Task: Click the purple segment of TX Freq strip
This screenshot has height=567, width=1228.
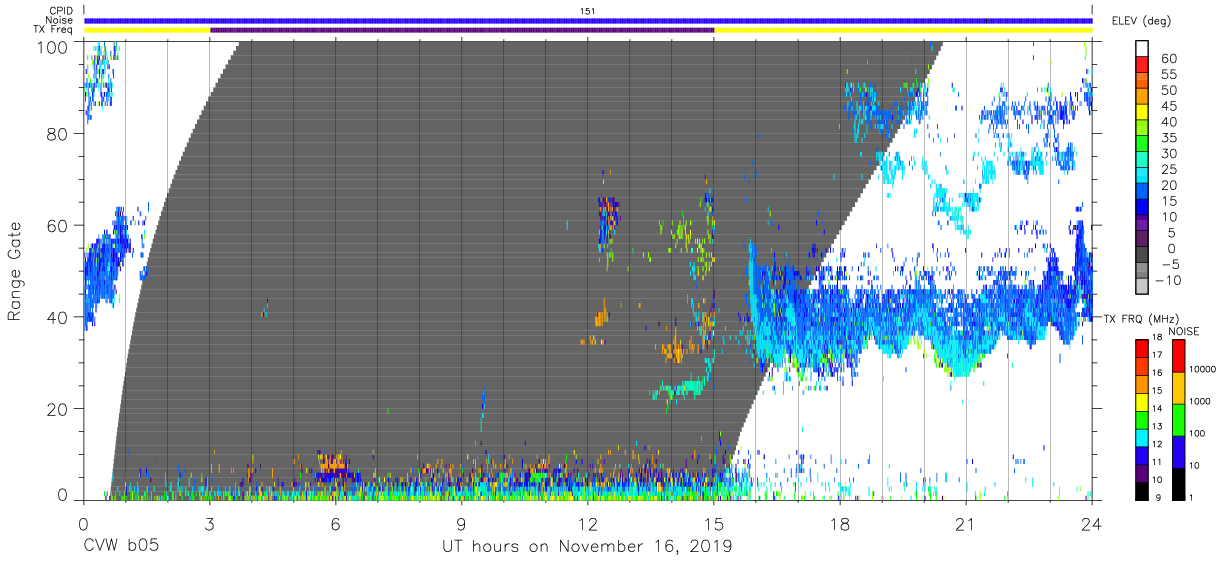Action: pos(462,30)
